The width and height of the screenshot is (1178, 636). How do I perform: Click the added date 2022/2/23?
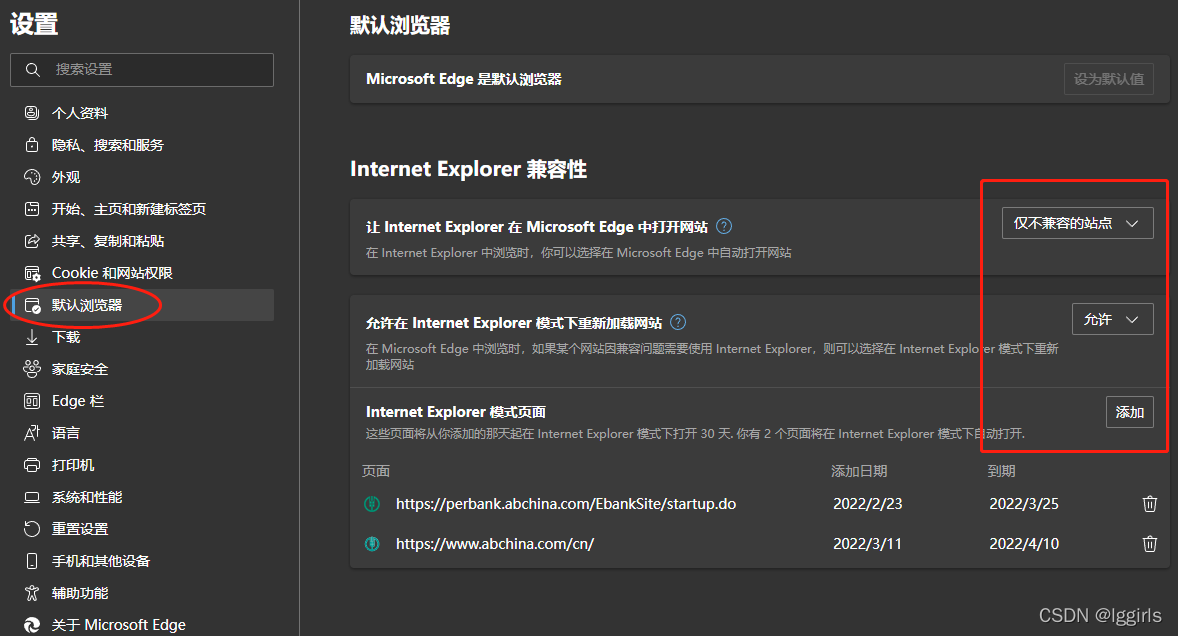pyautogui.click(x=868, y=504)
